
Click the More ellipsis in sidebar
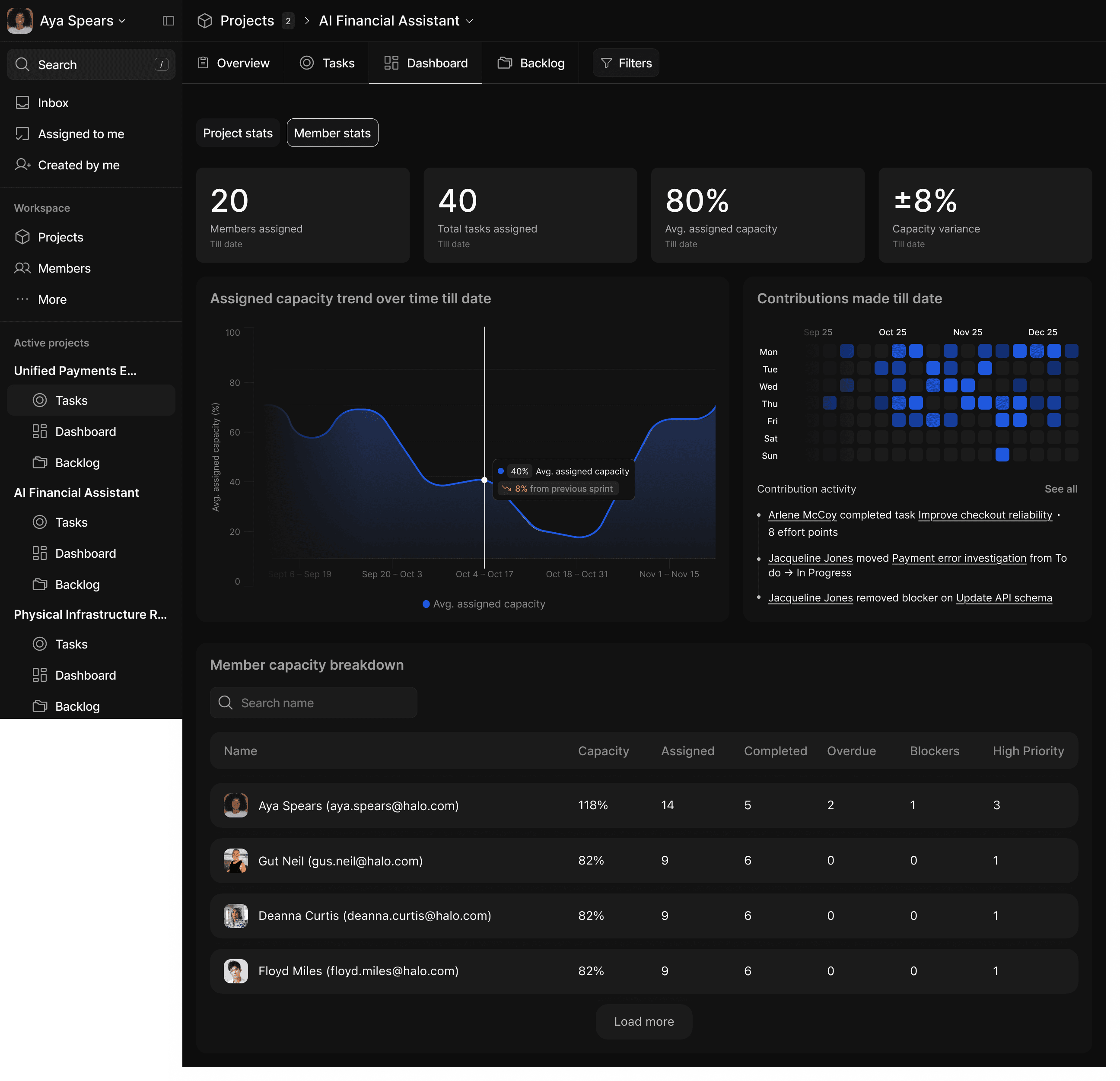[x=22, y=299]
